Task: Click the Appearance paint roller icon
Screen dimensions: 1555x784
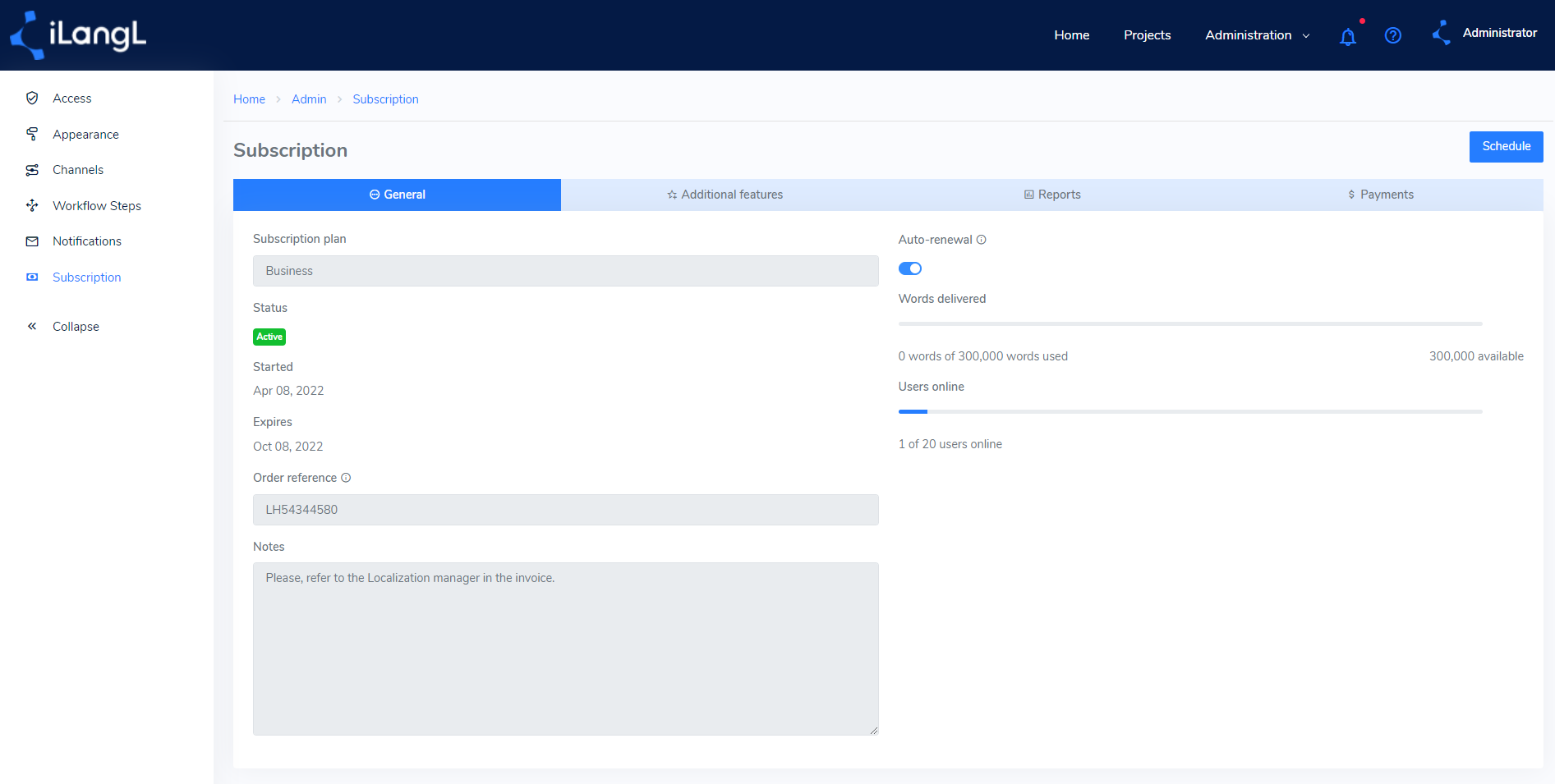Action: (32, 134)
